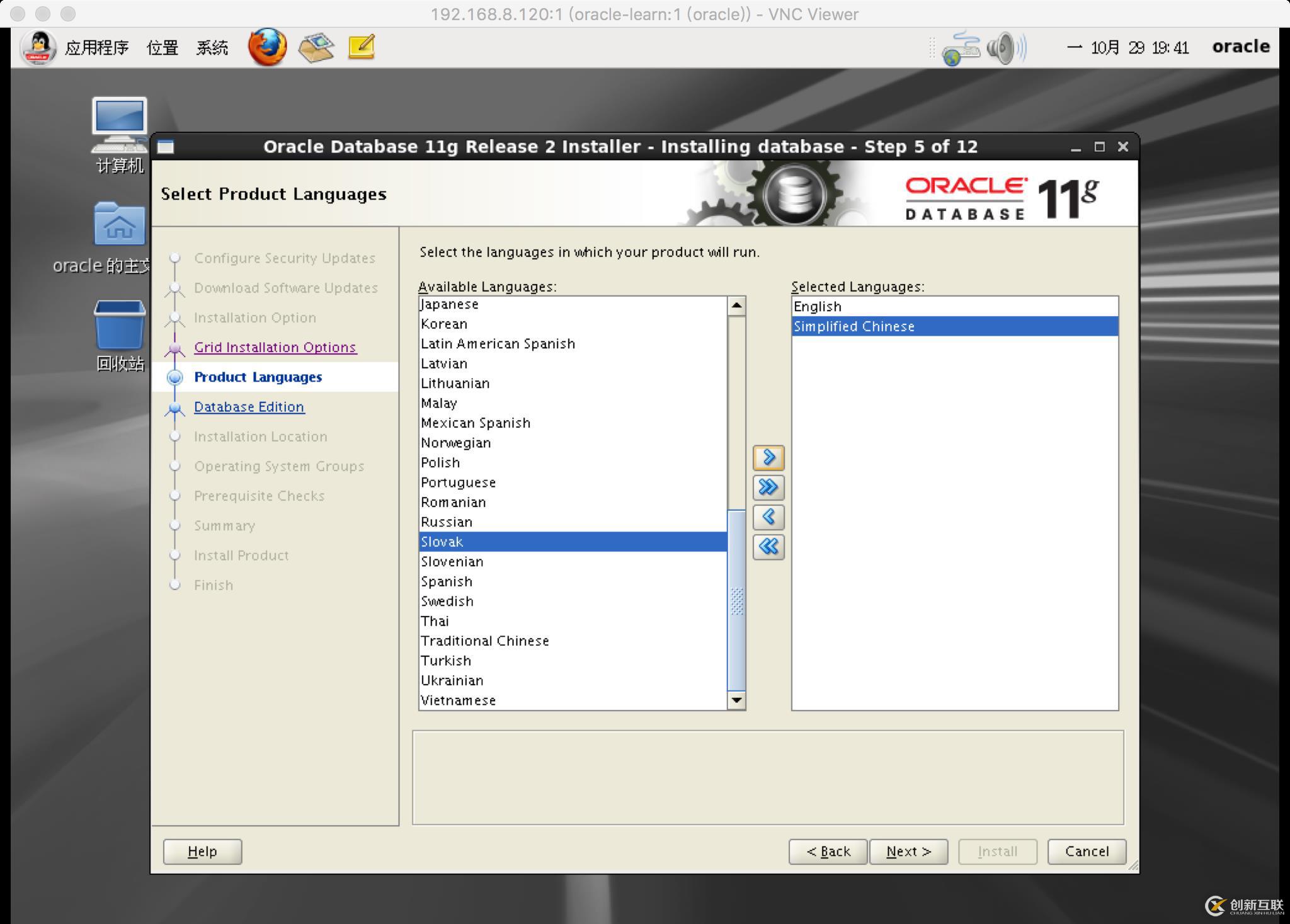Viewport: 1290px width, 924px height.
Task: Select Vietnamese in the list
Action: (x=573, y=700)
